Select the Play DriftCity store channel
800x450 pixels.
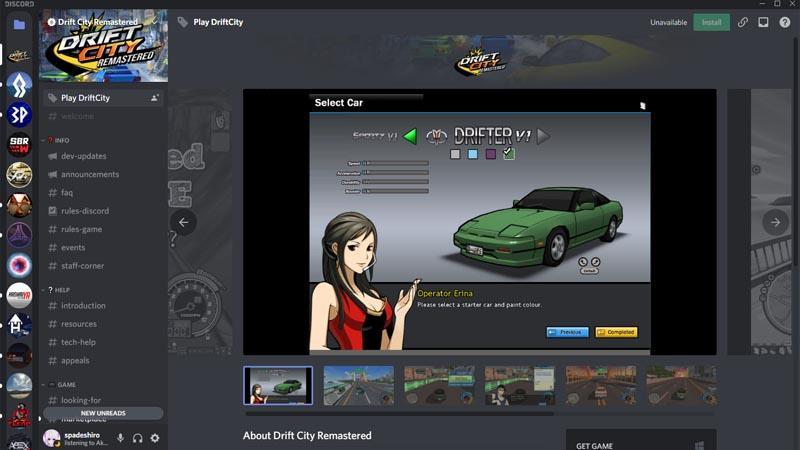click(103, 97)
